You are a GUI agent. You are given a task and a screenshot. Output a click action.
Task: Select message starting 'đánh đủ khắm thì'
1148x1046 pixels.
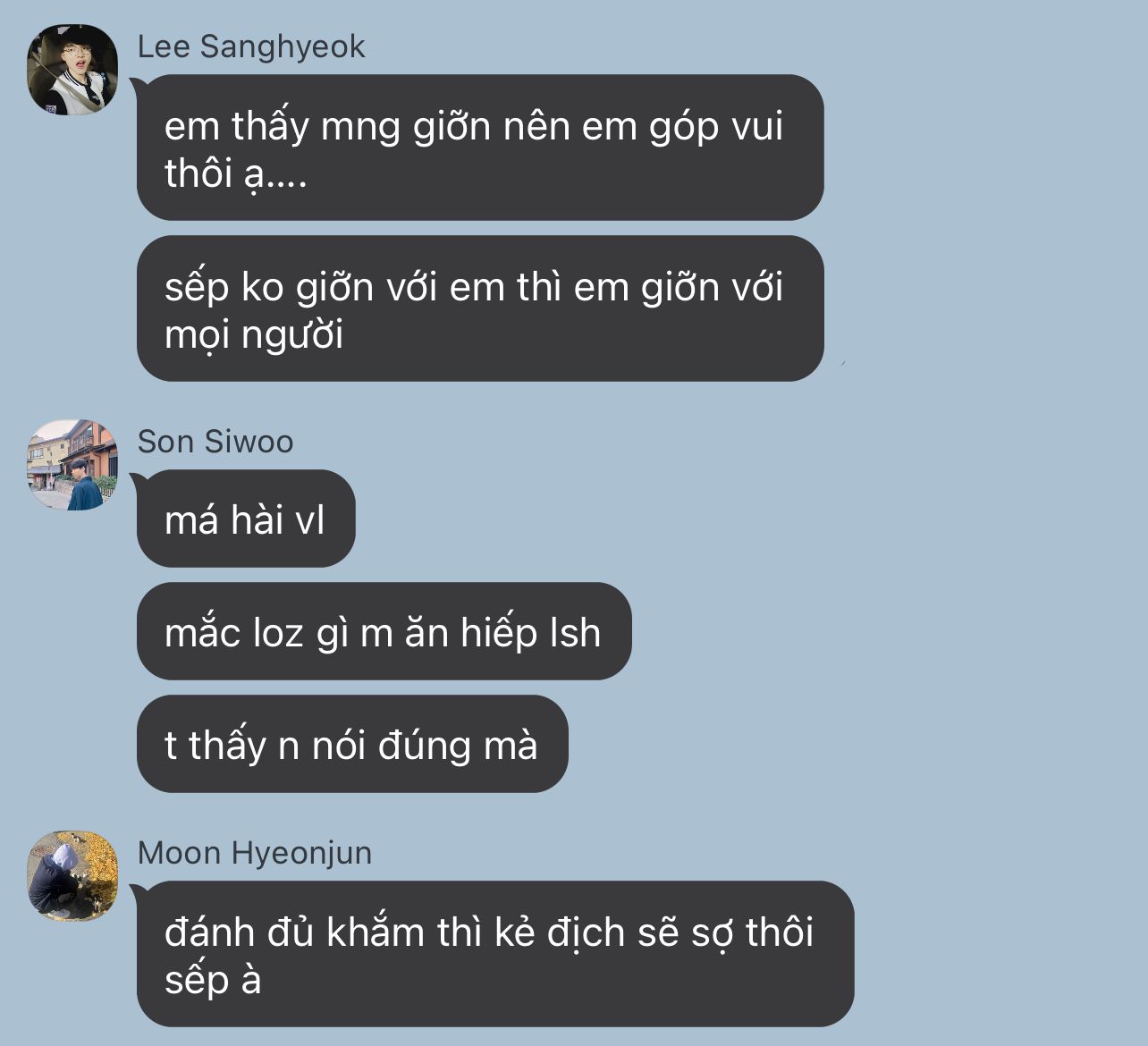(495, 954)
